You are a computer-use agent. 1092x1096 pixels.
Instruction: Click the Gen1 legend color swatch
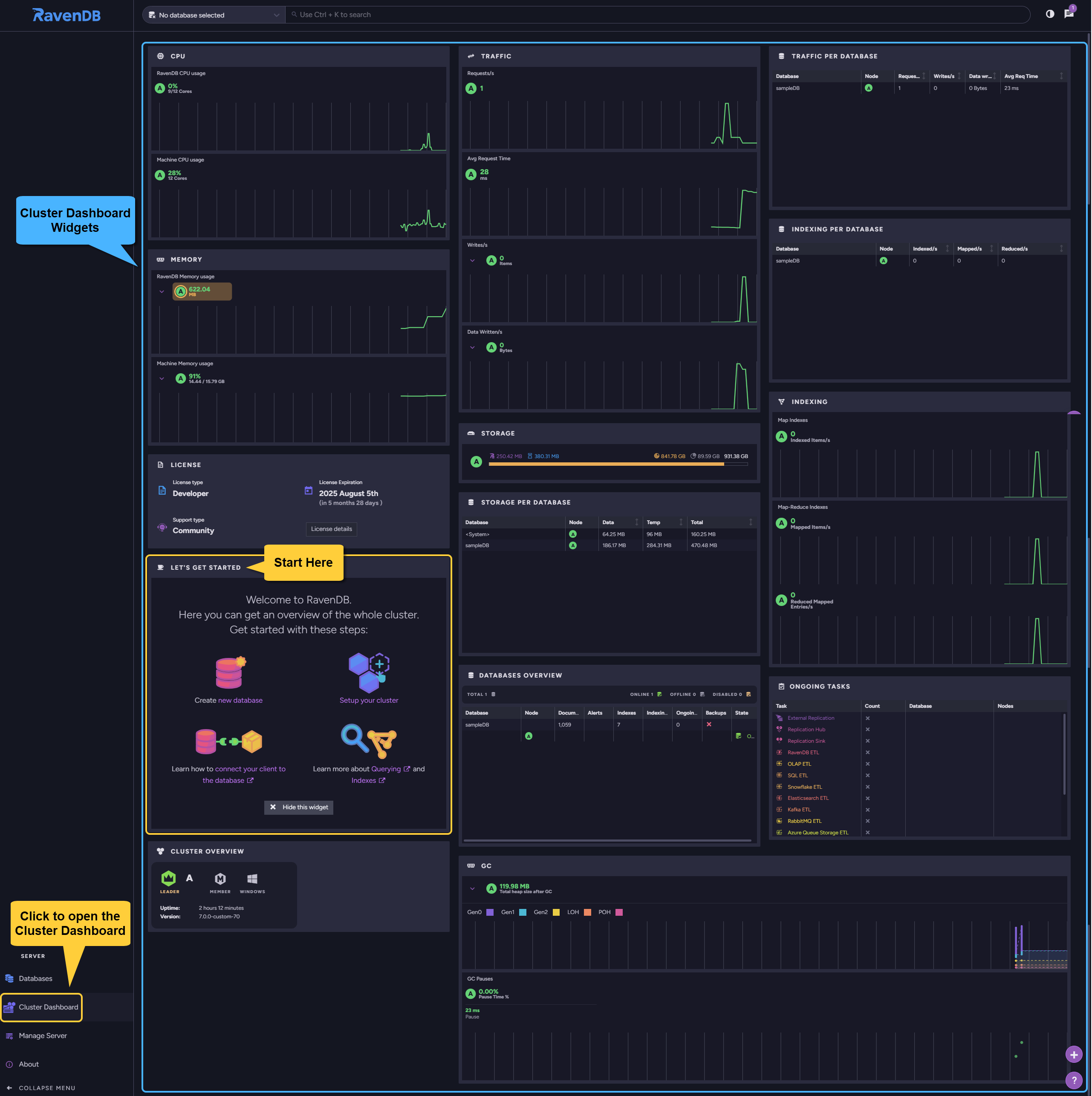click(523, 912)
